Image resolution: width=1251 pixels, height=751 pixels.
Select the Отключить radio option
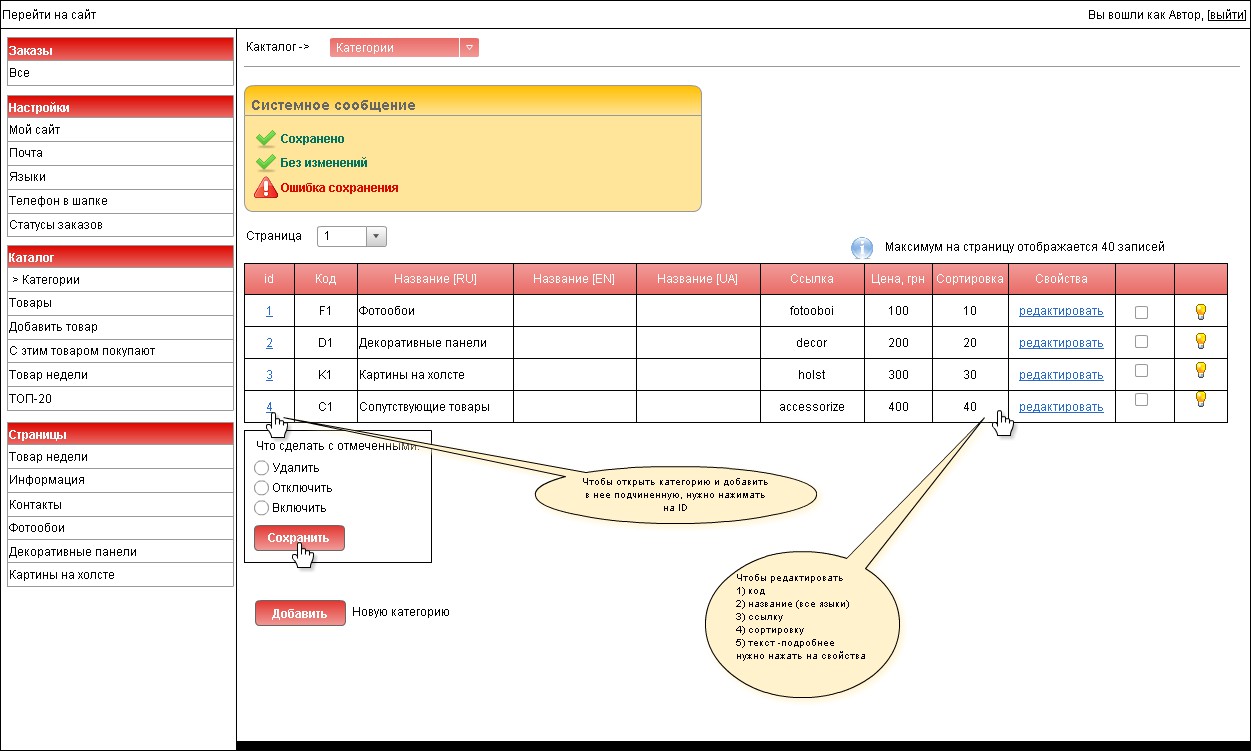click(x=262, y=488)
